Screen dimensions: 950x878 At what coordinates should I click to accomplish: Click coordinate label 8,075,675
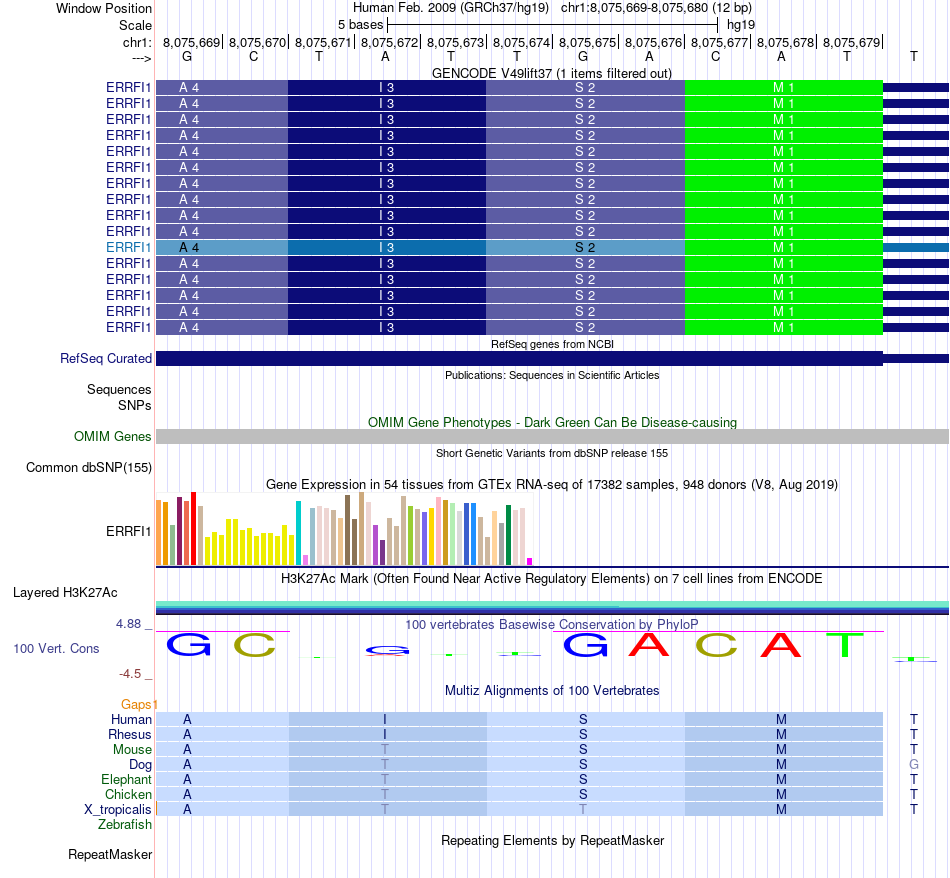(x=587, y=42)
